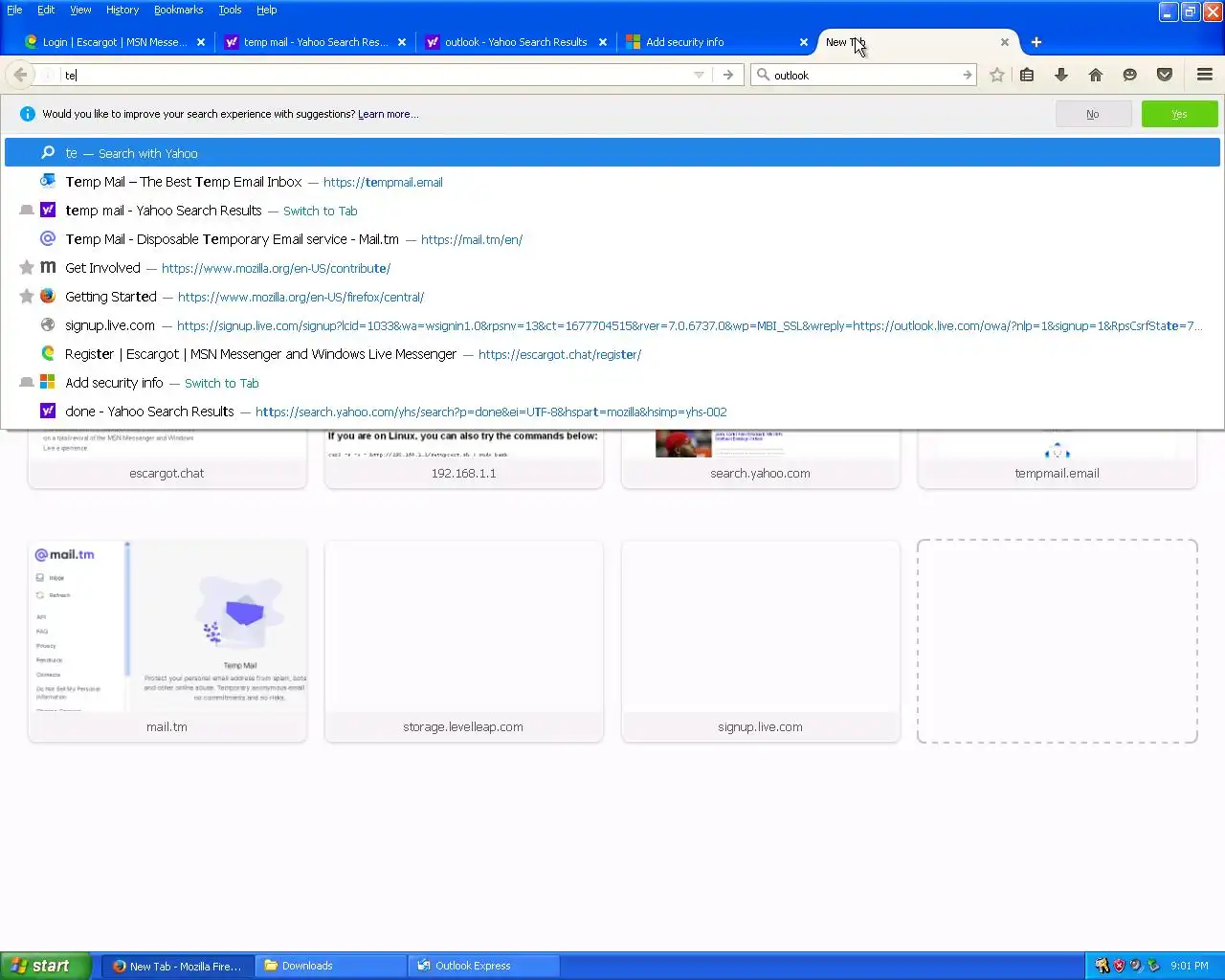The image size is (1225, 980).
Task: Open the URL bar history dropdown arrow
Action: pos(699,75)
